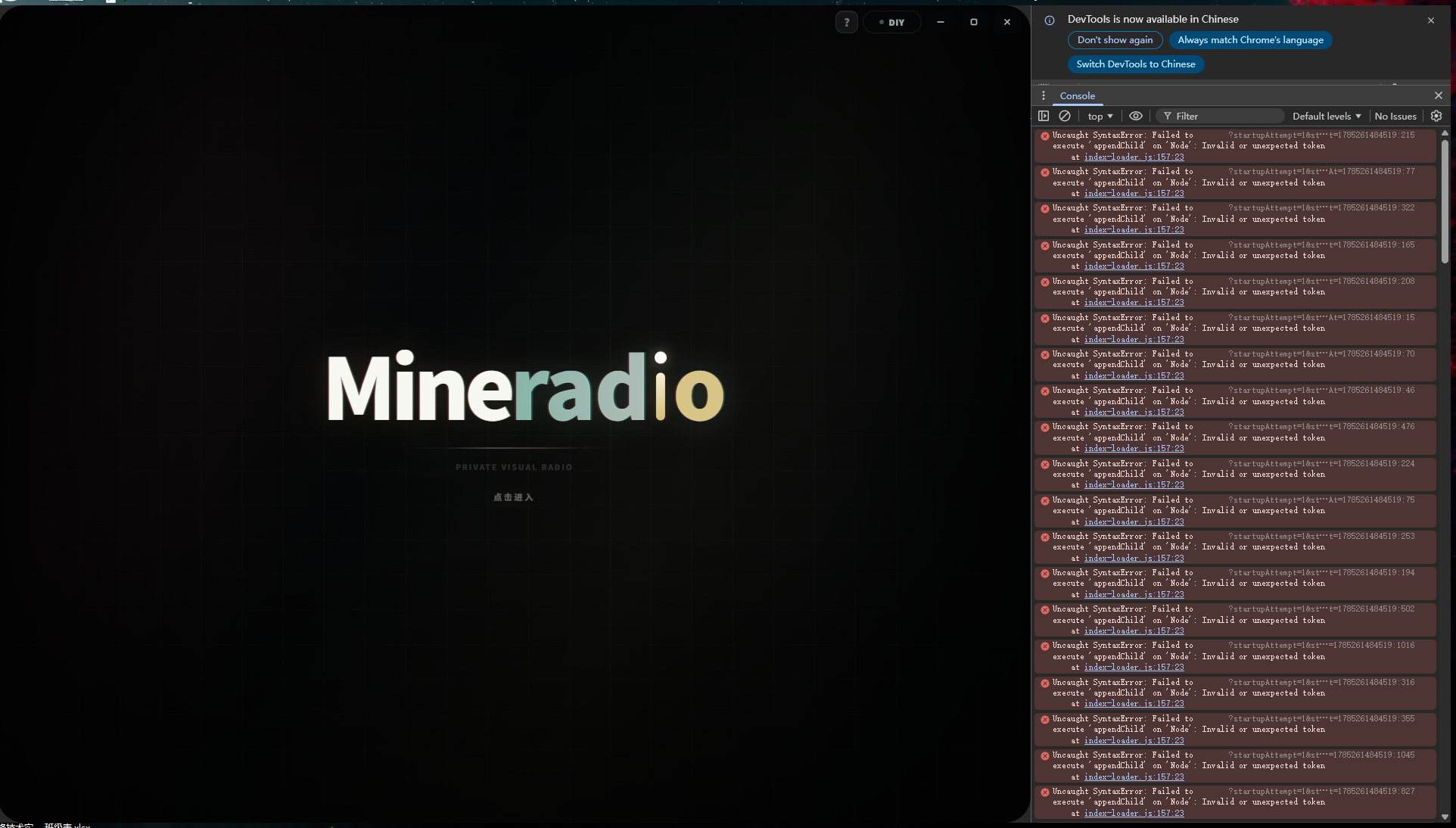Open index-loader.js link in the :502 error
The image size is (1456, 828).
click(1134, 631)
